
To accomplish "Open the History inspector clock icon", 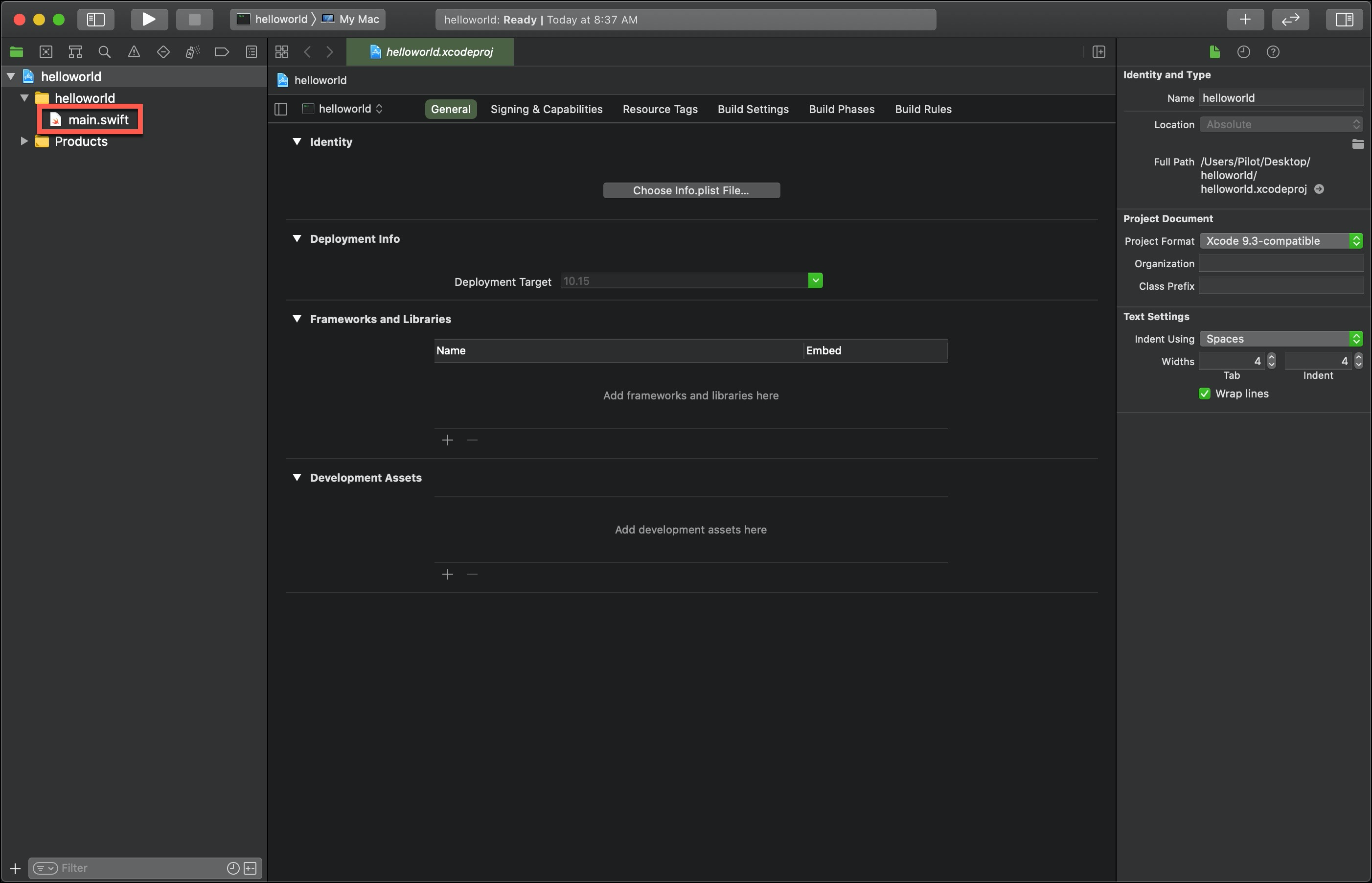I will coord(1243,52).
